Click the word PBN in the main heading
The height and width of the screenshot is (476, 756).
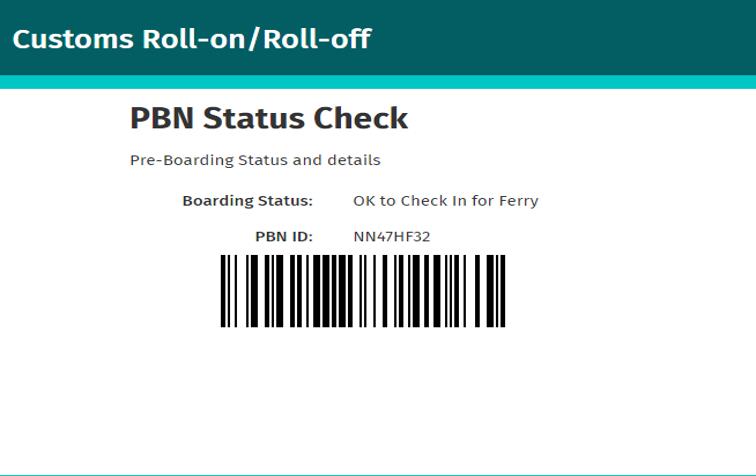162,118
